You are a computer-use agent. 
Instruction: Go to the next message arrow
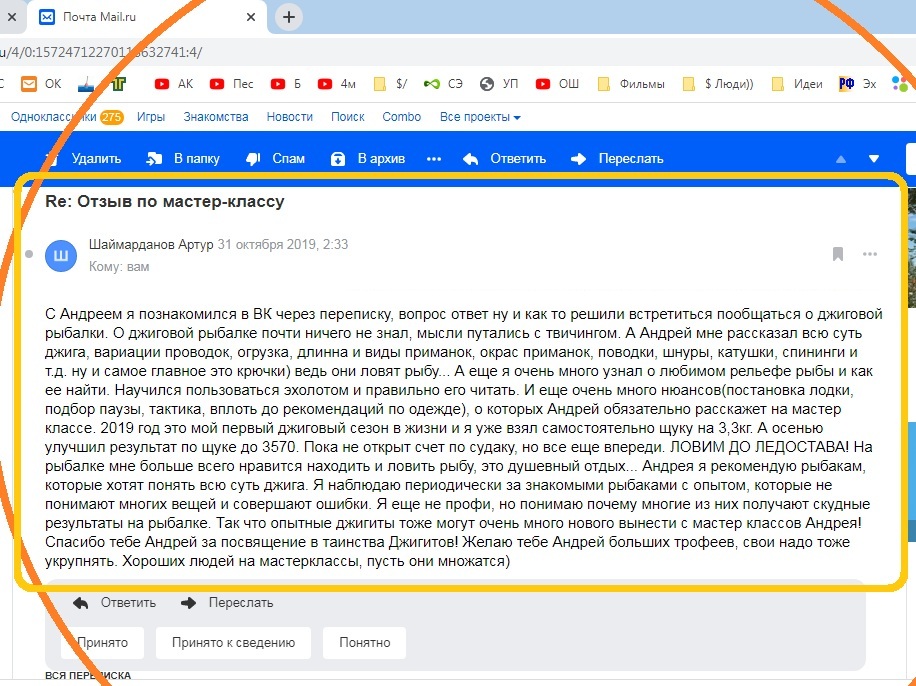(x=874, y=159)
